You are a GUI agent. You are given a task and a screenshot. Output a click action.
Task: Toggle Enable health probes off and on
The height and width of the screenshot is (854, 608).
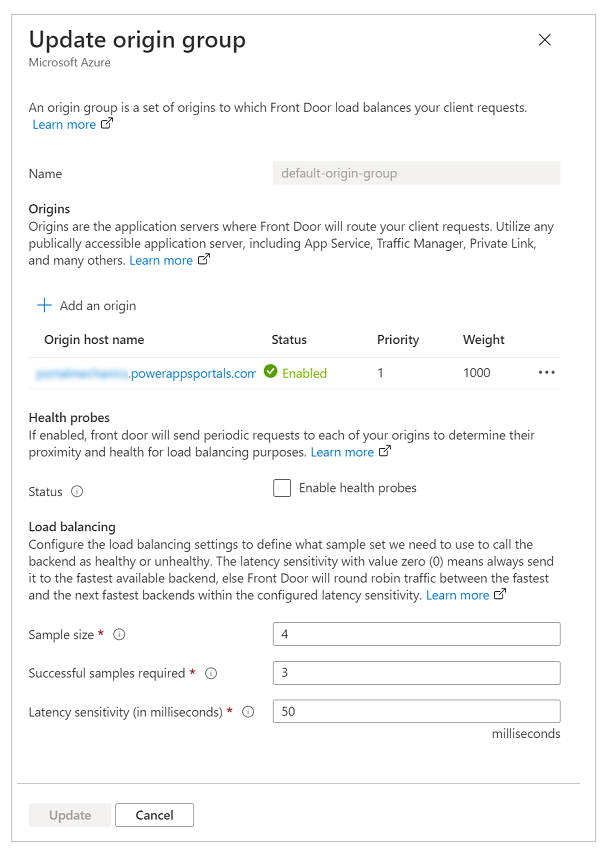pyautogui.click(x=281, y=488)
